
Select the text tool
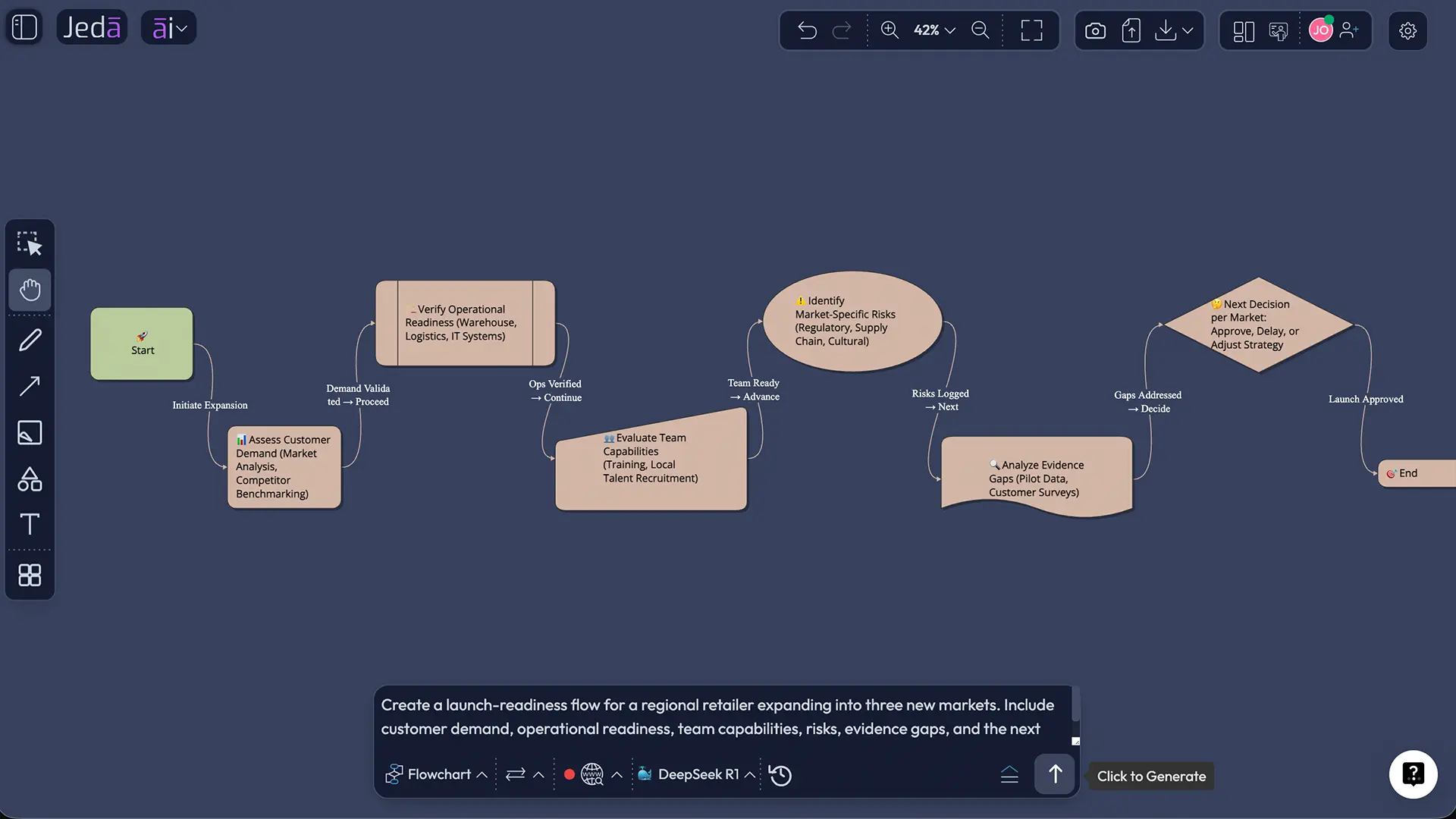click(x=30, y=524)
